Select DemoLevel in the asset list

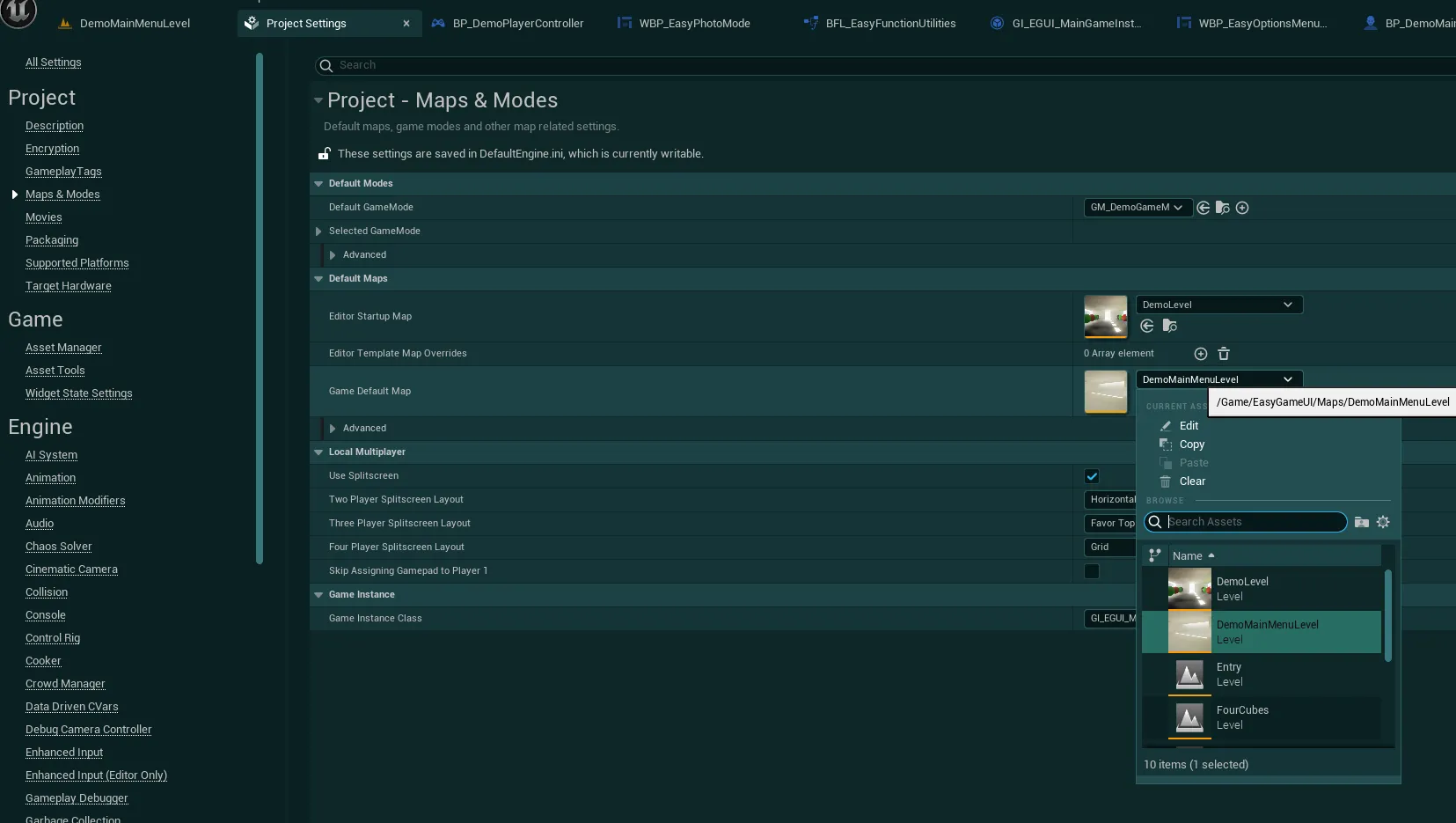pos(1262,589)
